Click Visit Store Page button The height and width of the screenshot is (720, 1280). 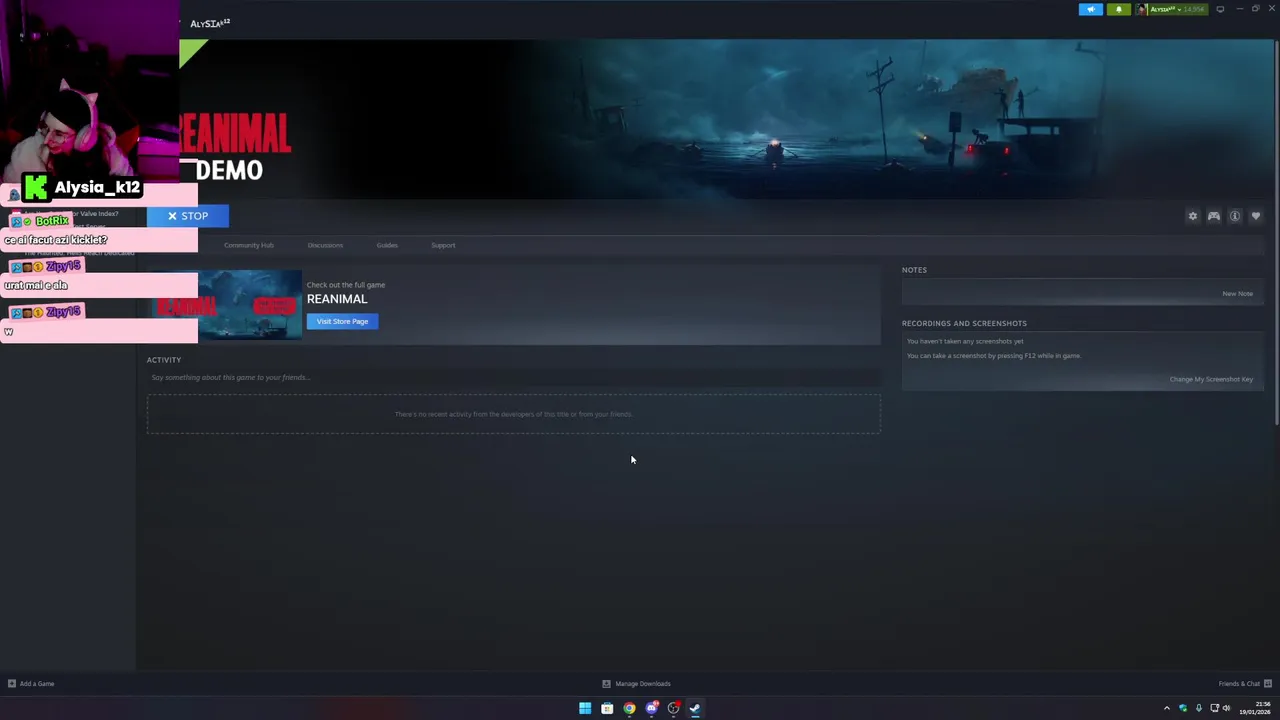coord(343,321)
